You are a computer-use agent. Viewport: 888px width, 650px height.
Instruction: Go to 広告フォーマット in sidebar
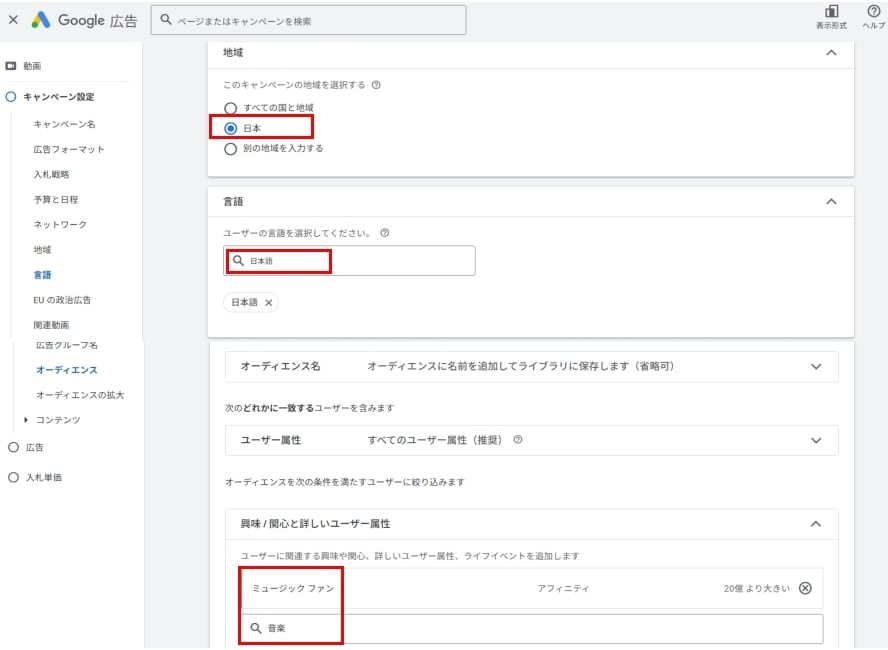point(69,149)
